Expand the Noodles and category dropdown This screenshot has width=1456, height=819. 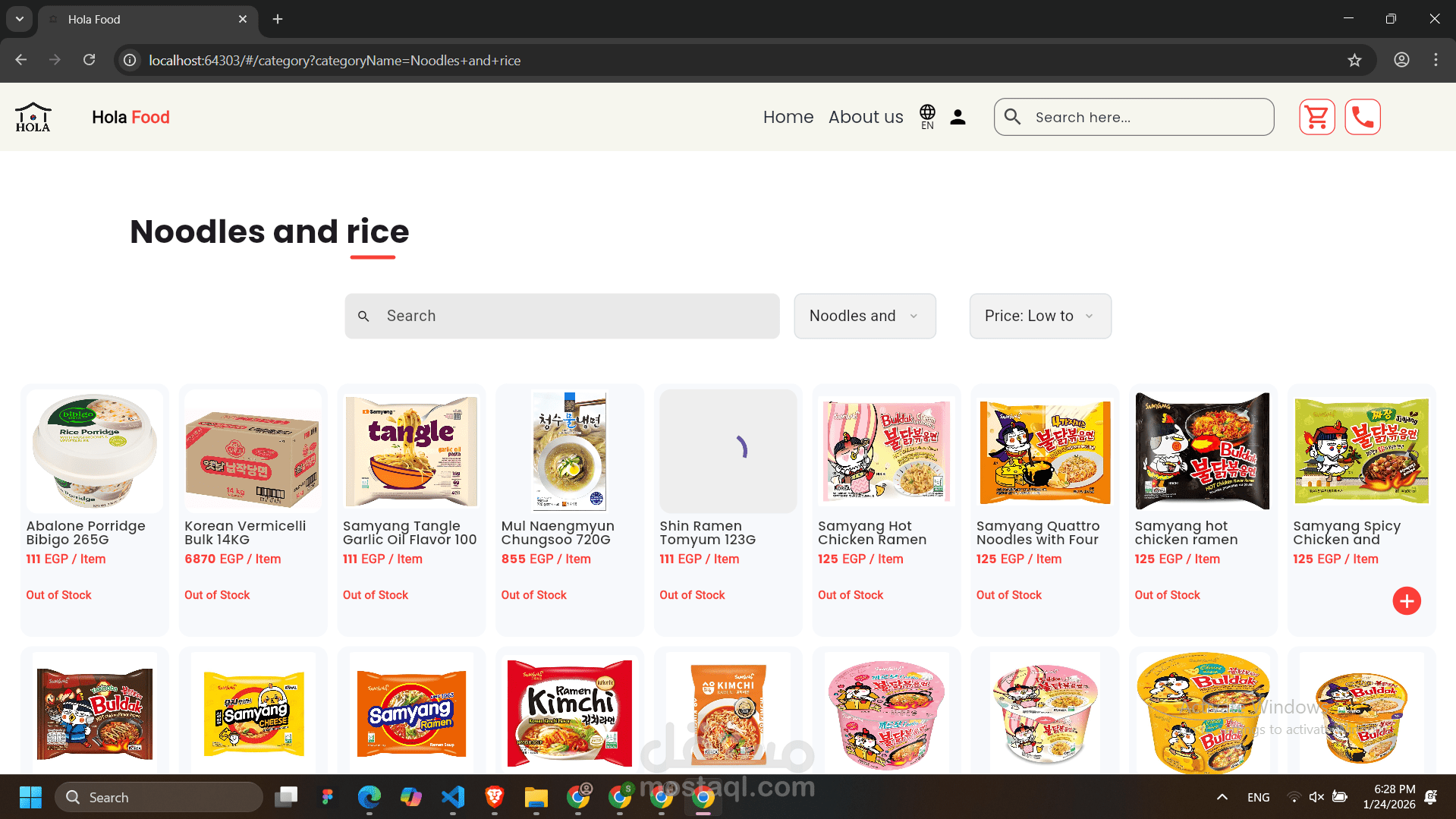864,316
